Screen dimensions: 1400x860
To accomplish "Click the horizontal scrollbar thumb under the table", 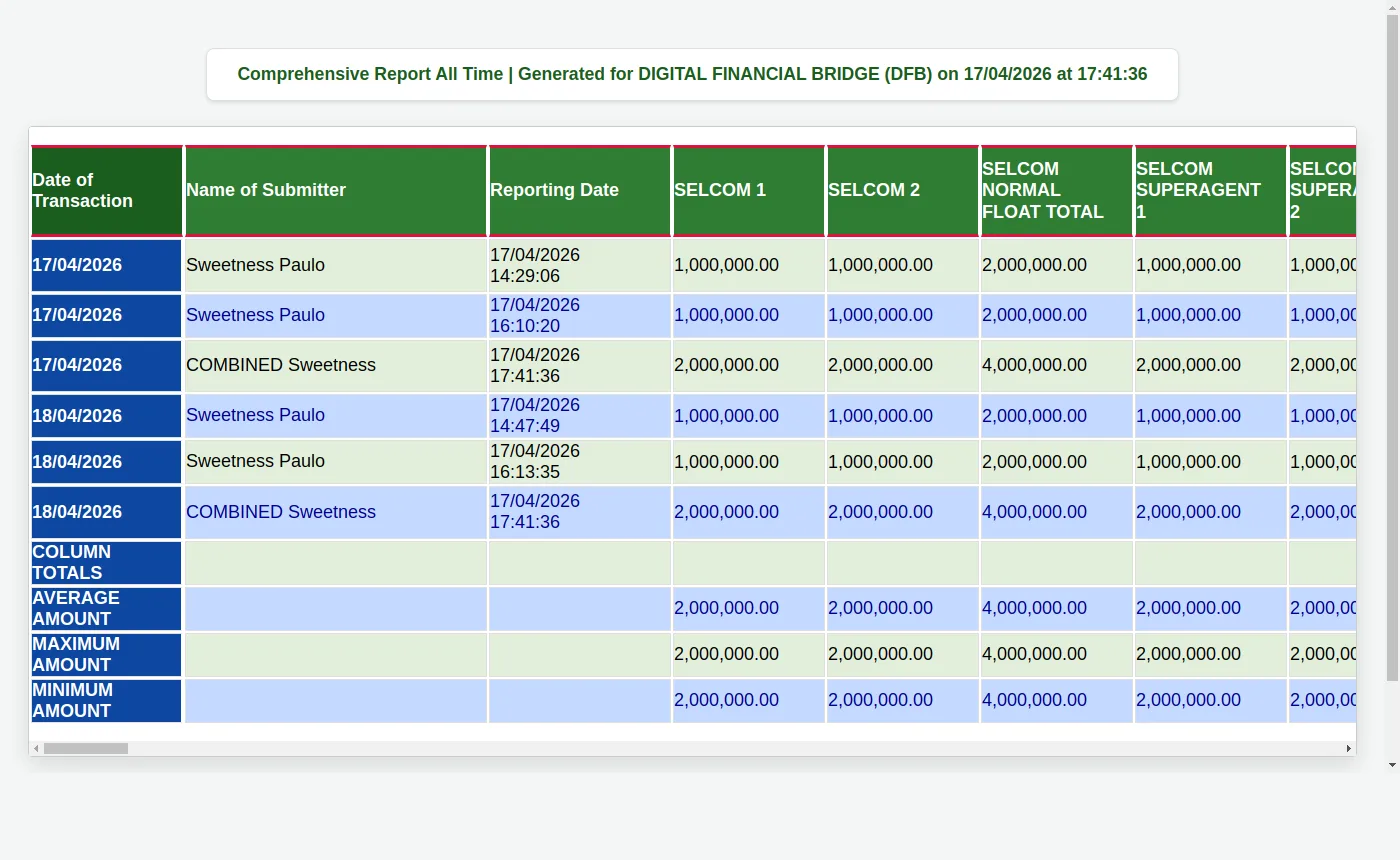I will (x=86, y=748).
